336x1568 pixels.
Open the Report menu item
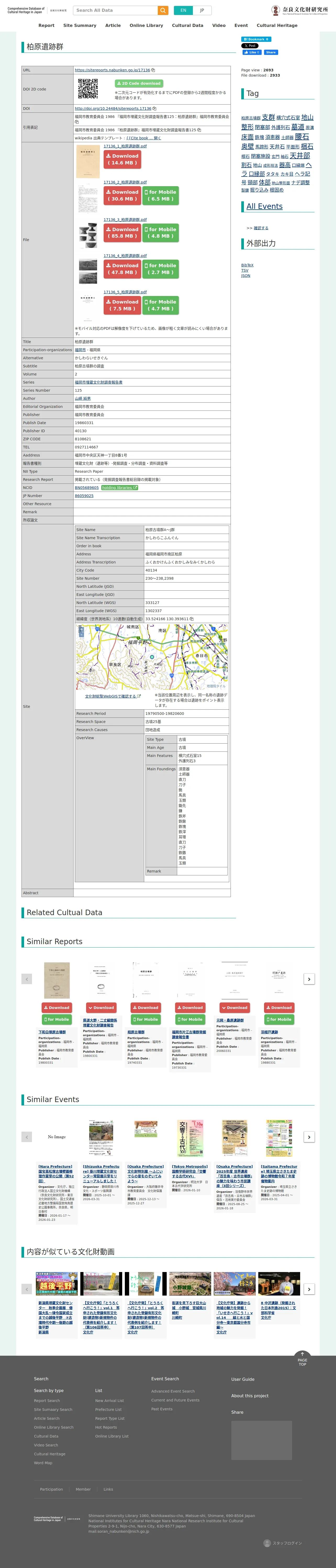coord(46,26)
